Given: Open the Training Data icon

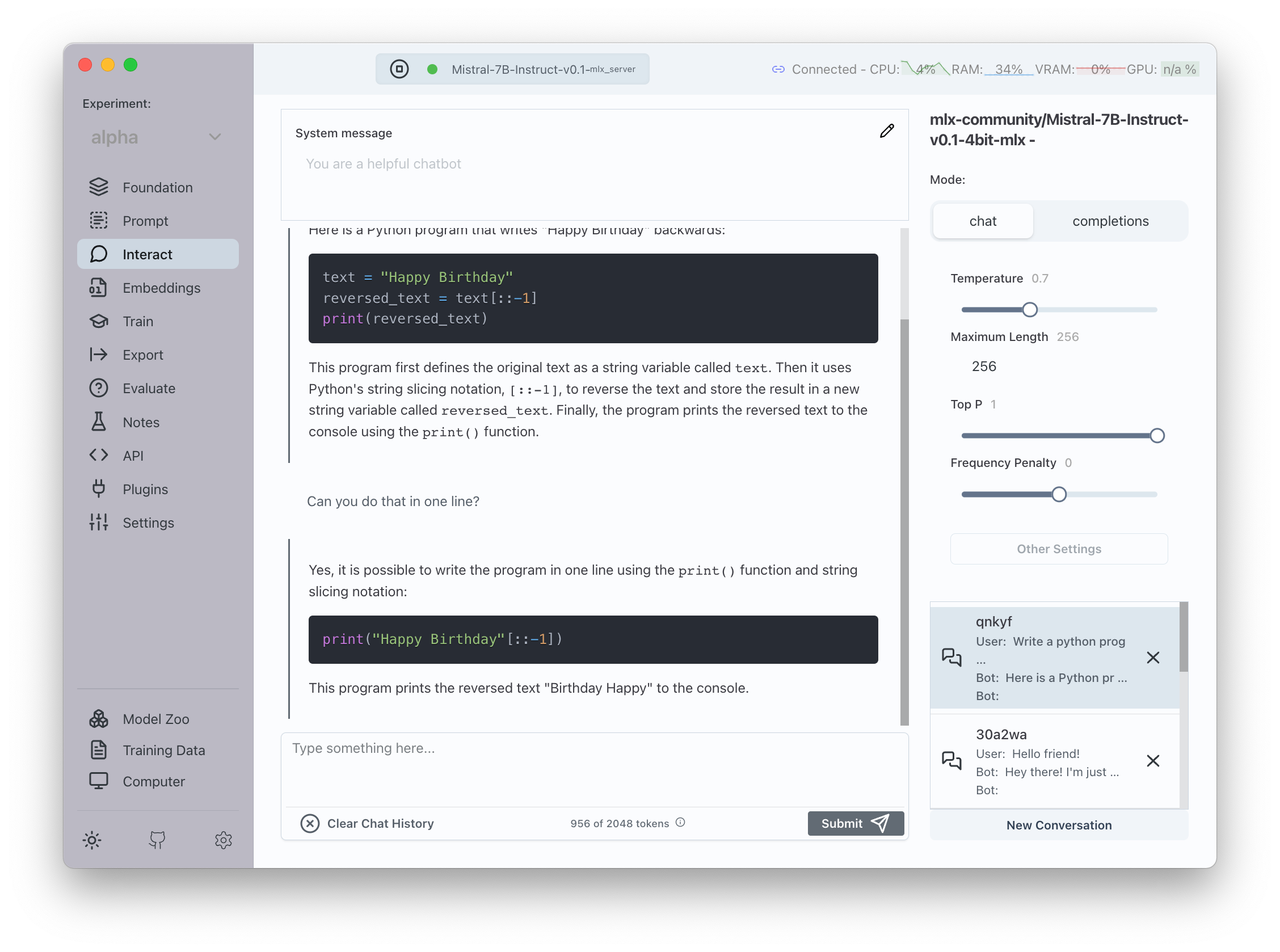Looking at the screenshot, I should click(x=98, y=750).
